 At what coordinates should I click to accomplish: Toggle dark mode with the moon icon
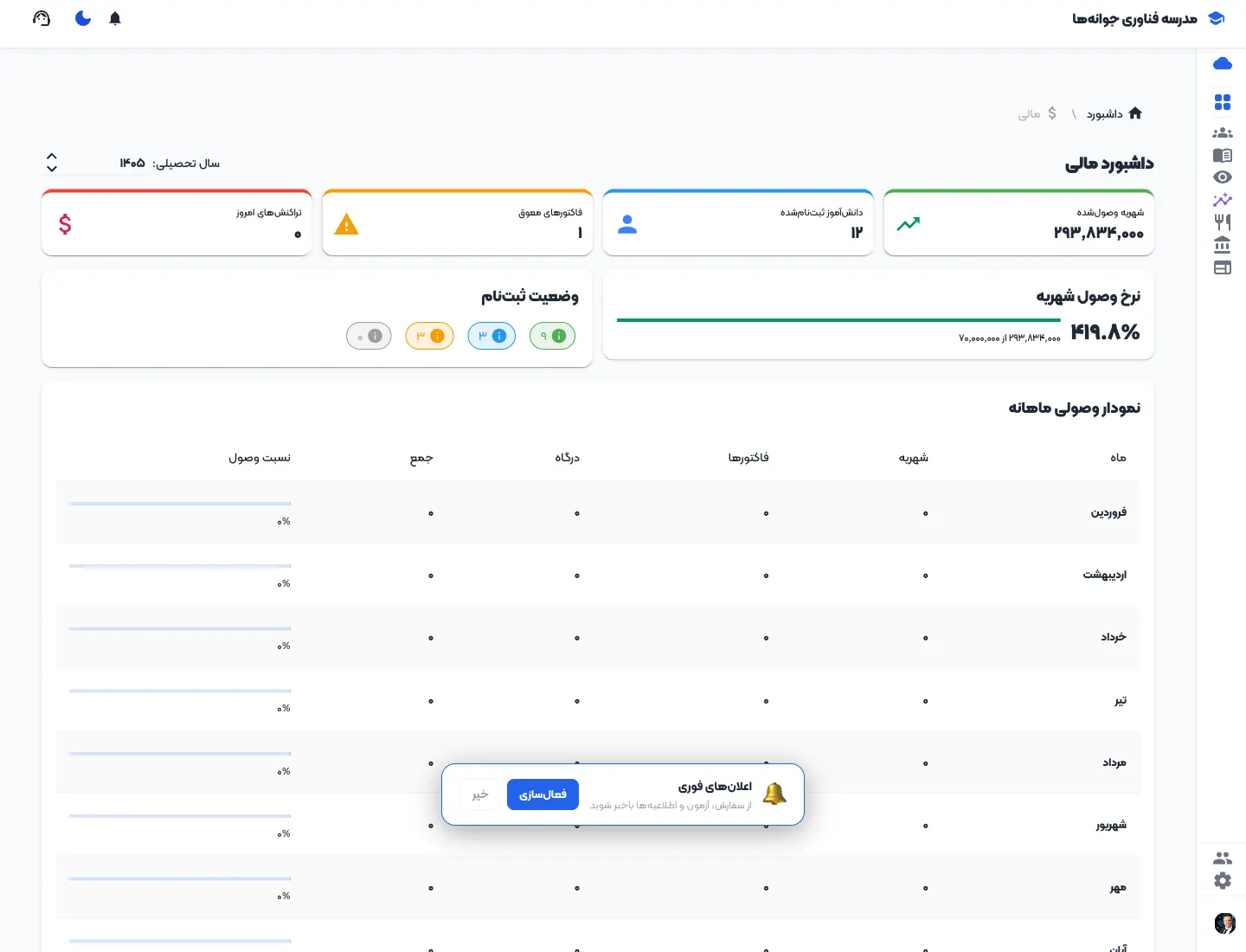pyautogui.click(x=83, y=18)
